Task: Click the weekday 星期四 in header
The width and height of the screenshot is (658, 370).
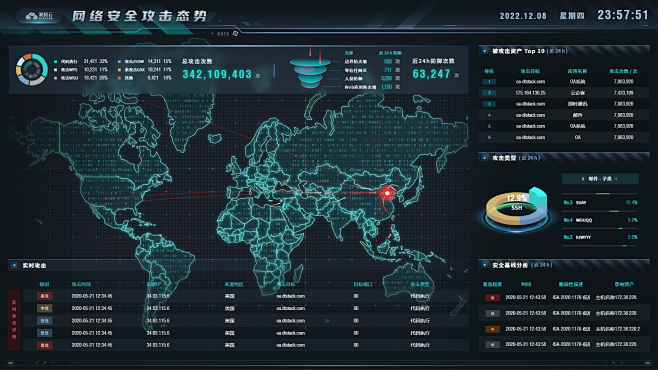Action: coord(572,16)
